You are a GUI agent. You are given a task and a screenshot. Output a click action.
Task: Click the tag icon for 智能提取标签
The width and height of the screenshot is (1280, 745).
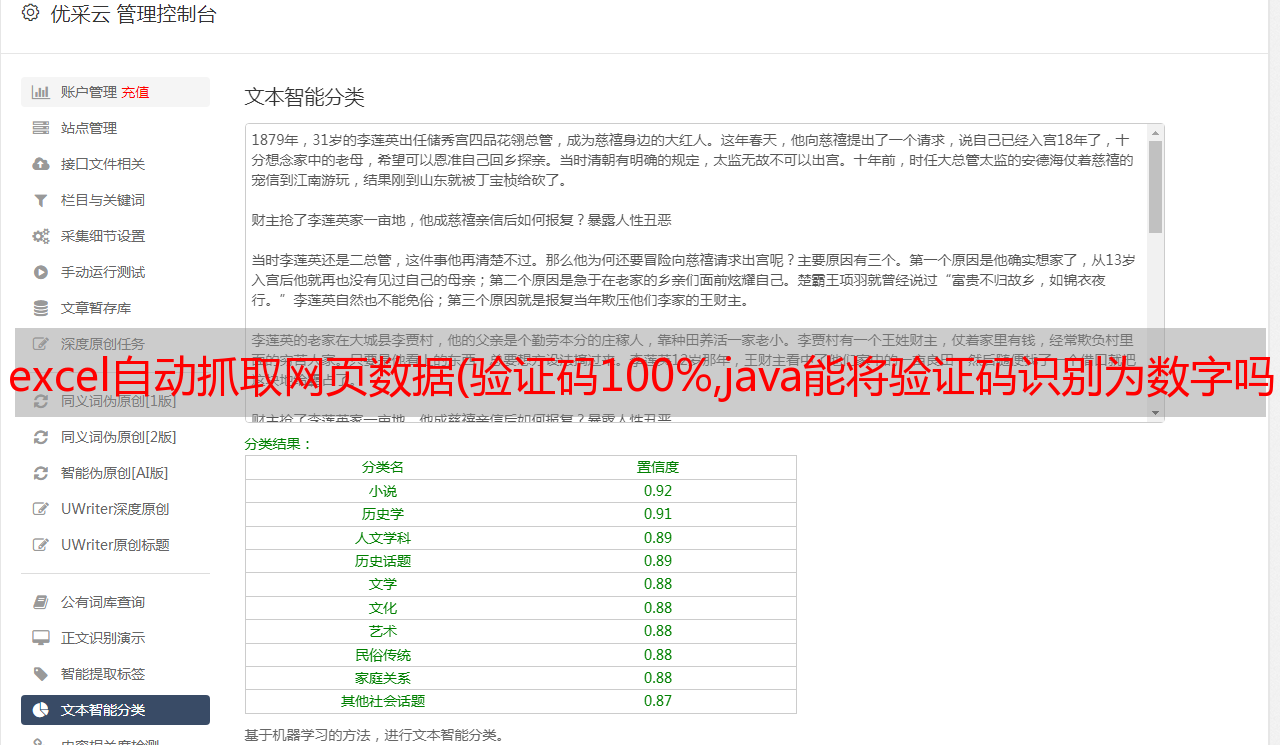41,674
